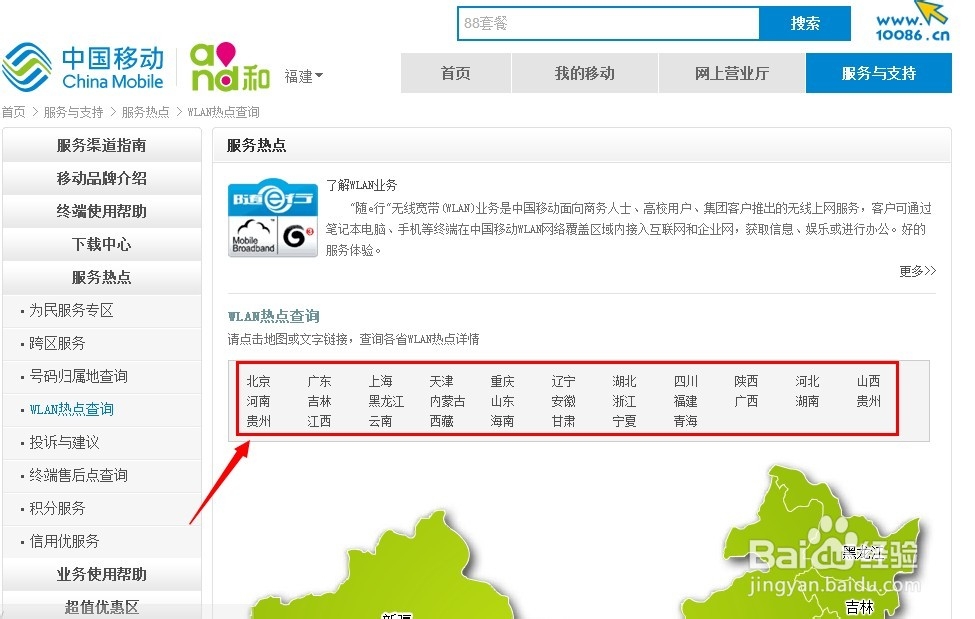Switch to the 我的移动 tab
Image resolution: width=975 pixels, height=619 pixels.
(585, 73)
